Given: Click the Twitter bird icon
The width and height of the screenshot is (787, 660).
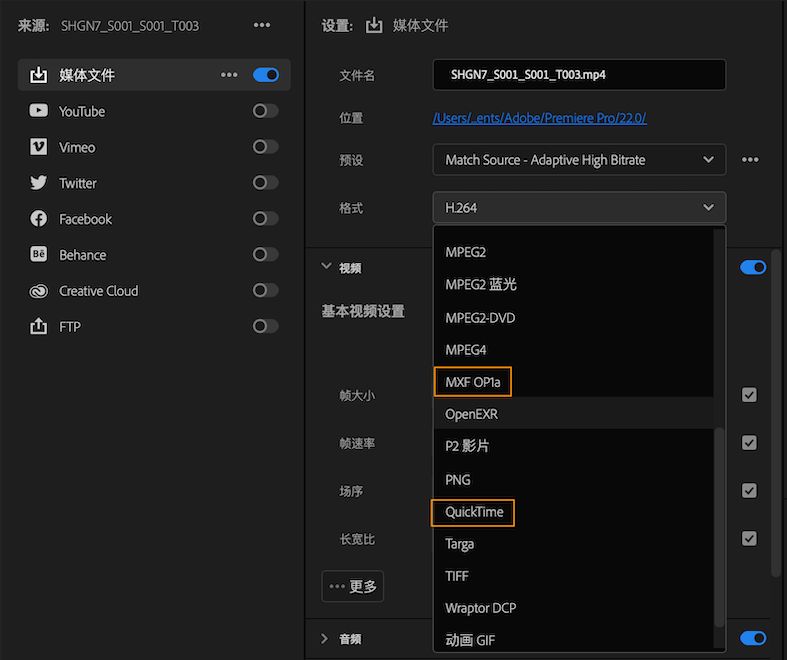Looking at the screenshot, I should [39, 183].
